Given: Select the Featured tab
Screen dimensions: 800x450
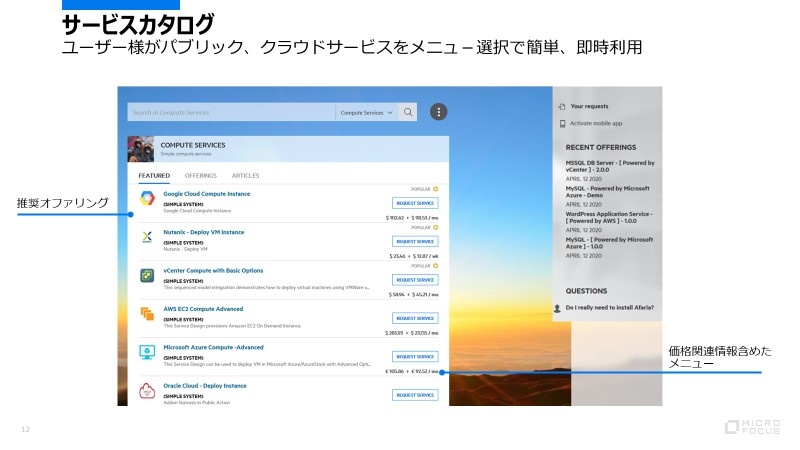Looking at the screenshot, I should click(x=154, y=176).
